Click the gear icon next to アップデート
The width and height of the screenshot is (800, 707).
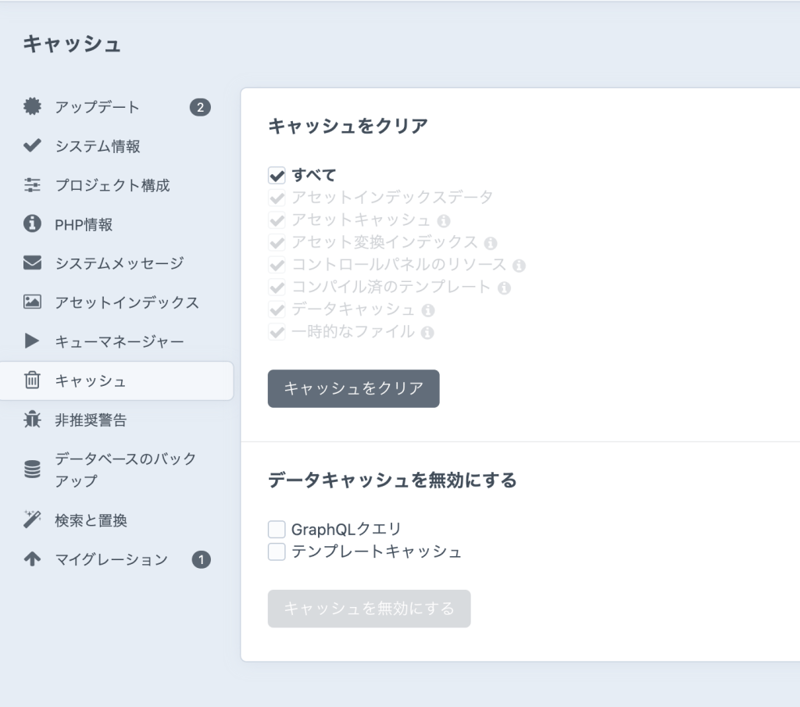click(x=32, y=107)
